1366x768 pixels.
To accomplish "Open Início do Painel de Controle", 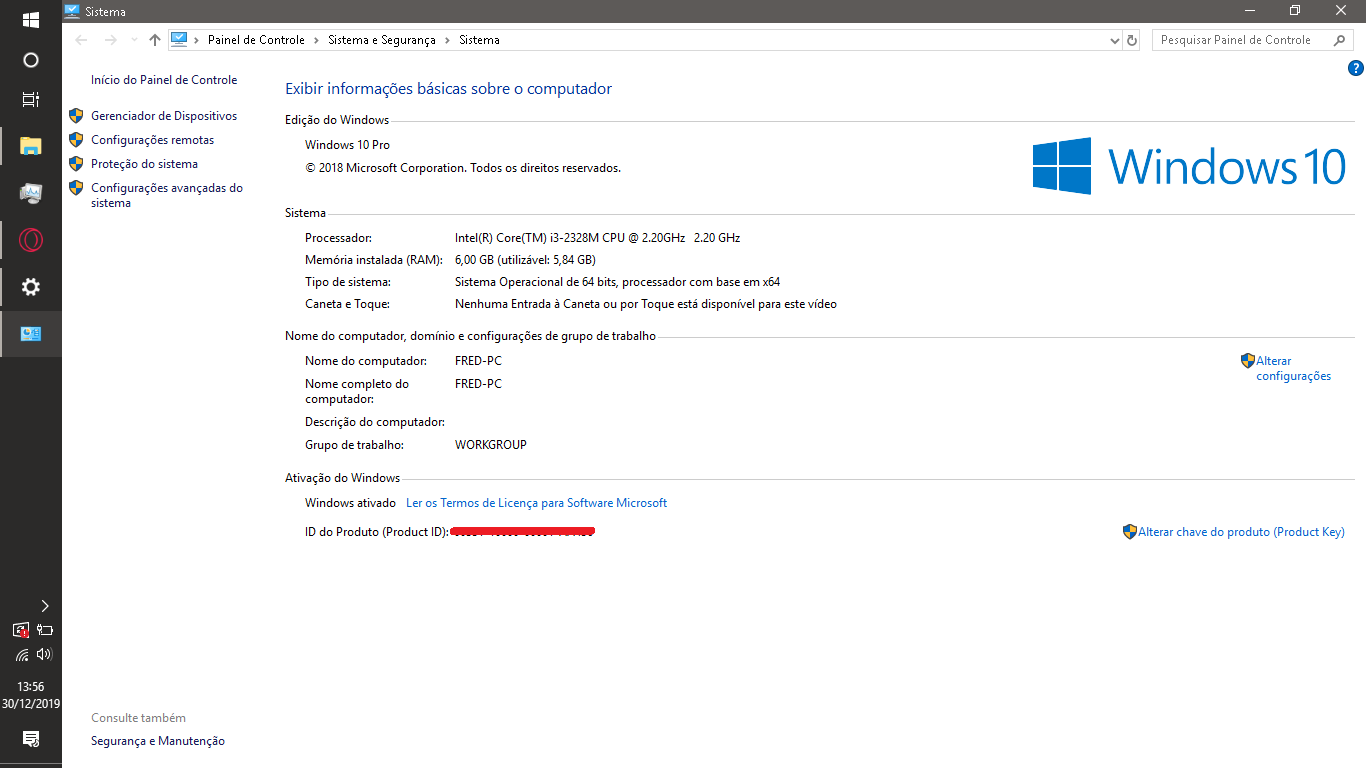I will (164, 80).
